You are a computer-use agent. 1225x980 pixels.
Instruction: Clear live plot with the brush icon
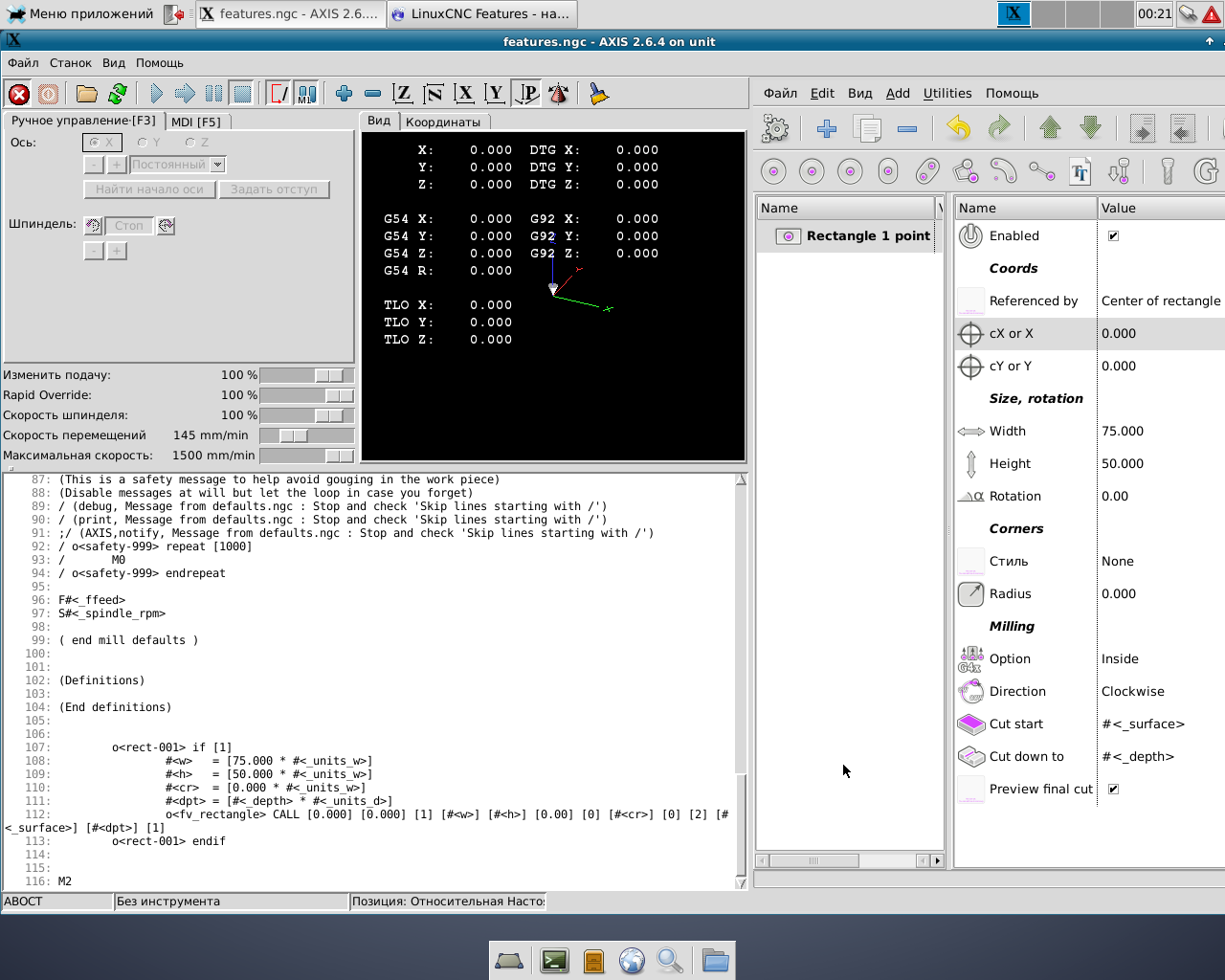(x=598, y=94)
